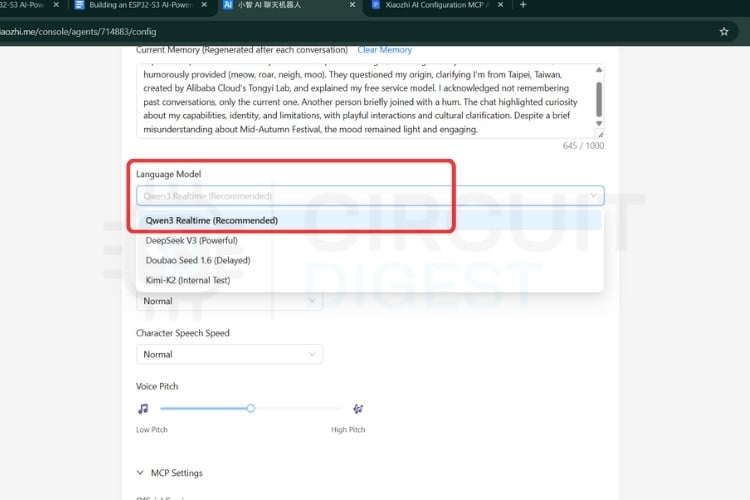750x500 pixels.
Task: Select the 小智 AI 聊天机器人 tab
Action: click(289, 5)
